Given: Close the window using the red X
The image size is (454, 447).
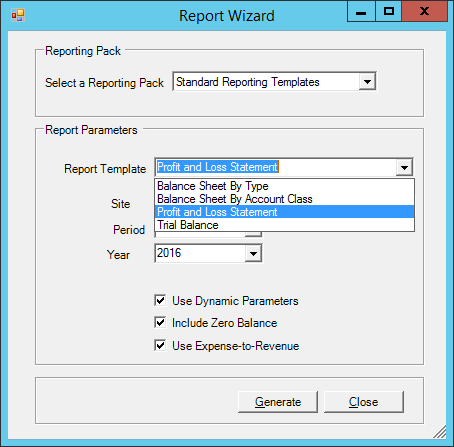Looking at the screenshot, I should point(424,11).
